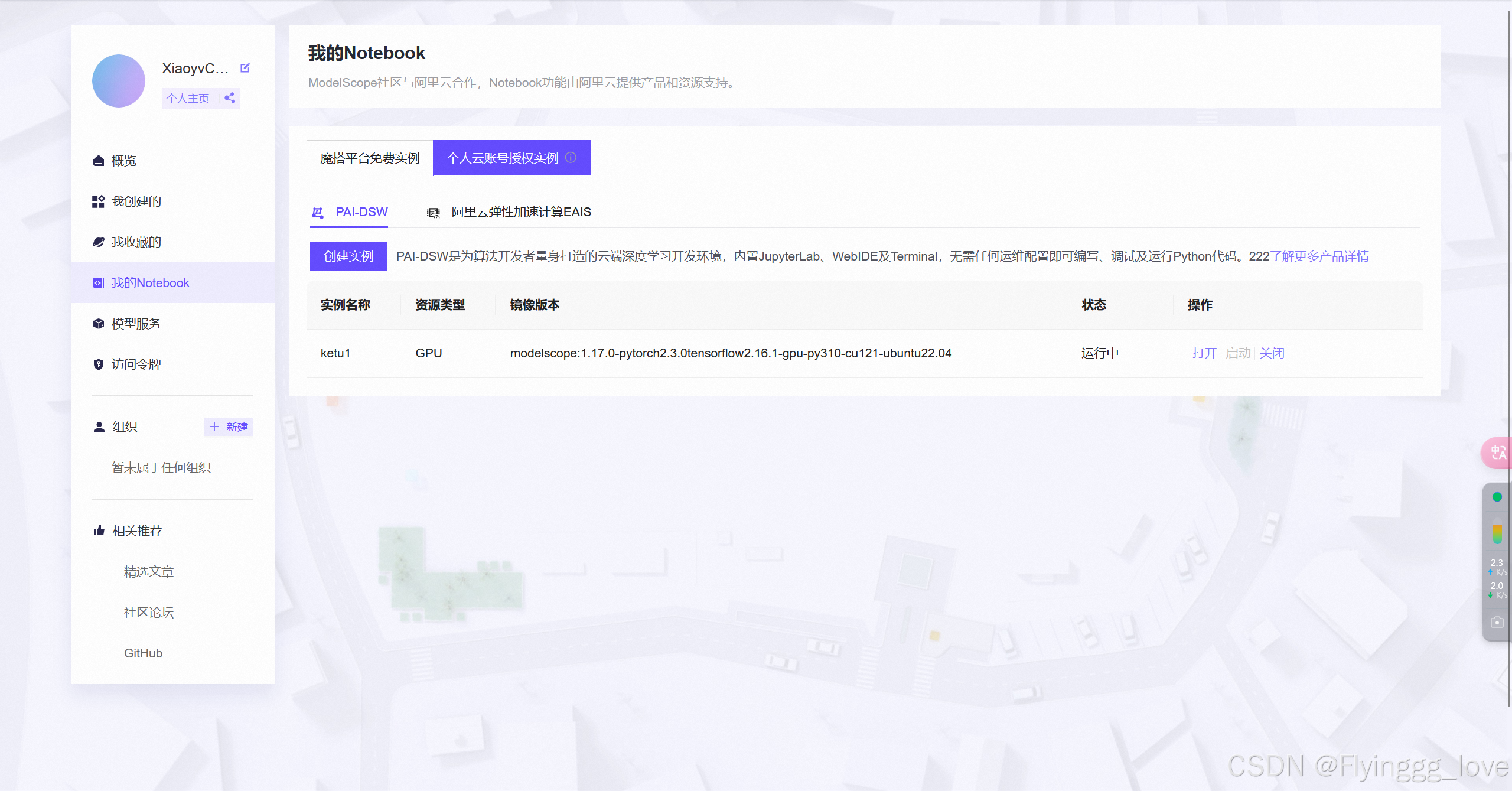Open the 了解更多产品详情 link

click(x=1319, y=256)
